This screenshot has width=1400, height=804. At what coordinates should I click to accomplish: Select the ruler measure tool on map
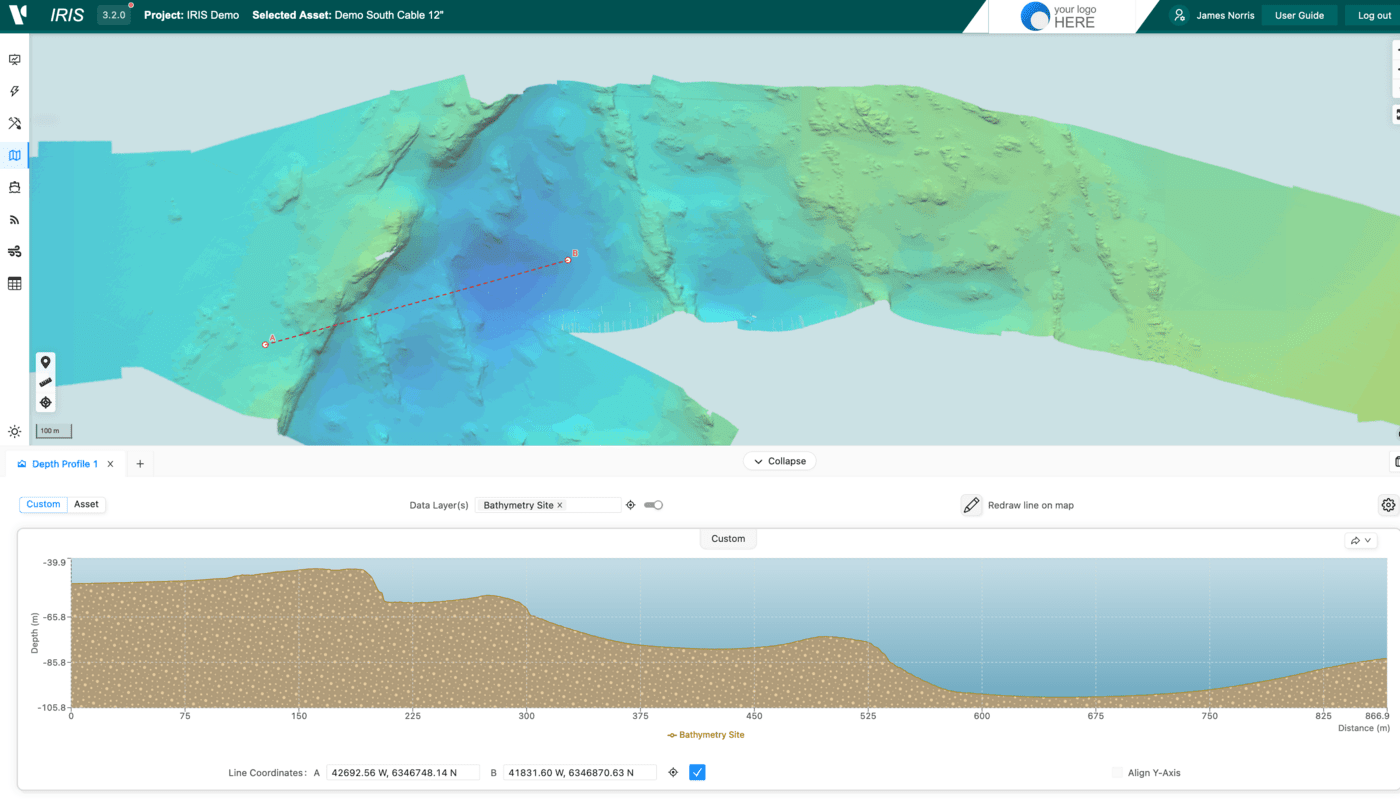coord(45,382)
